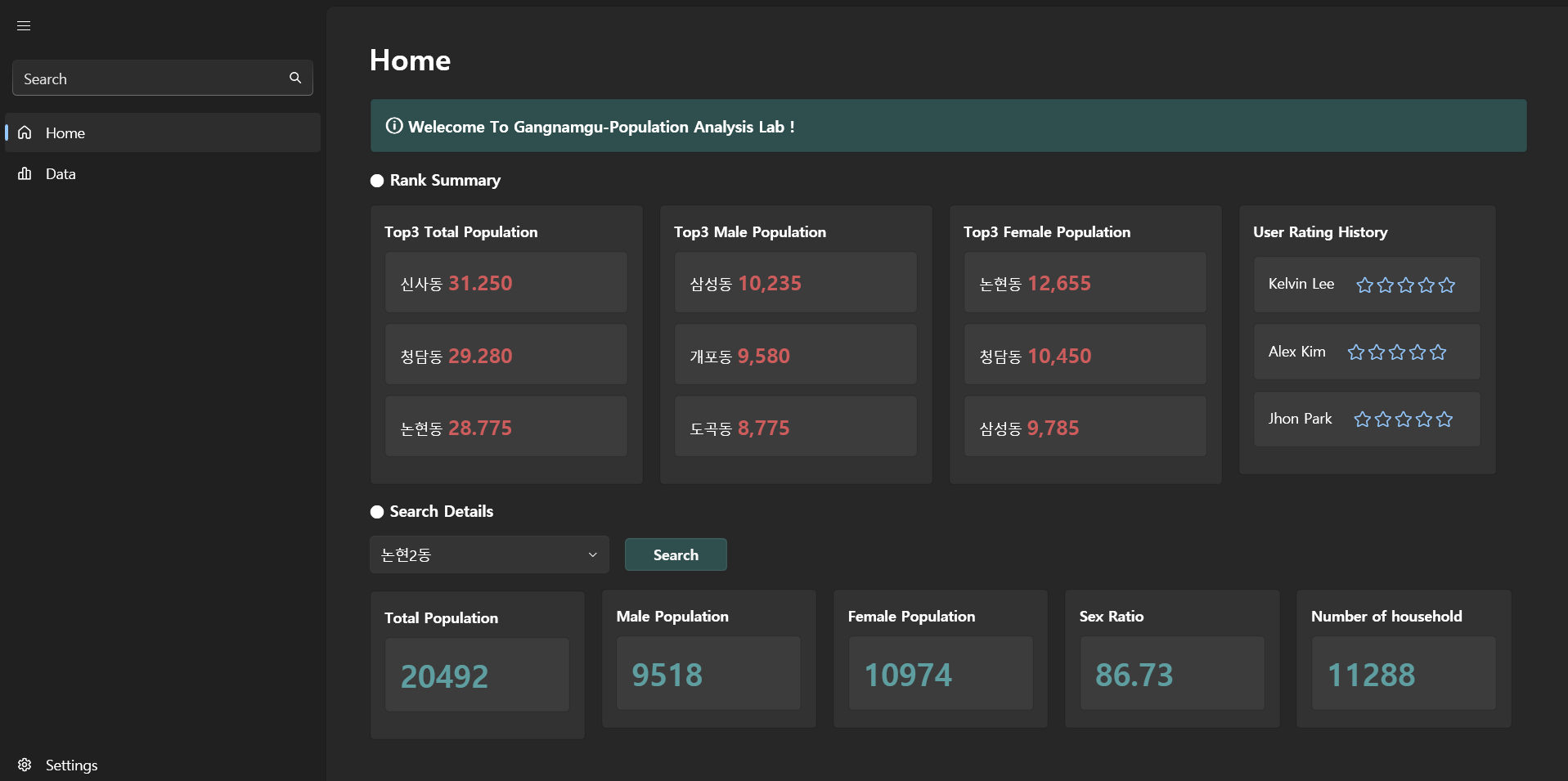Click the Home house icon in sidebar

point(25,132)
